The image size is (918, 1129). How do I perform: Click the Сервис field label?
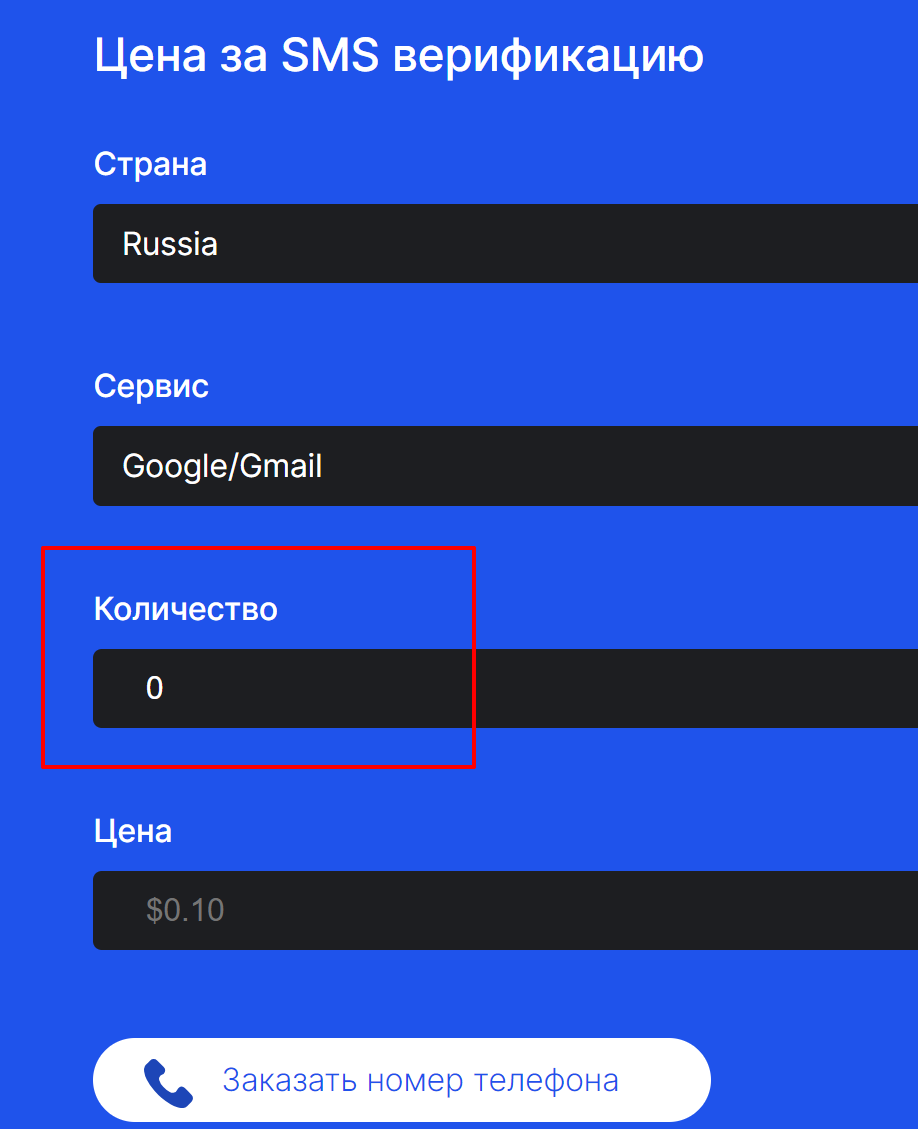click(151, 386)
